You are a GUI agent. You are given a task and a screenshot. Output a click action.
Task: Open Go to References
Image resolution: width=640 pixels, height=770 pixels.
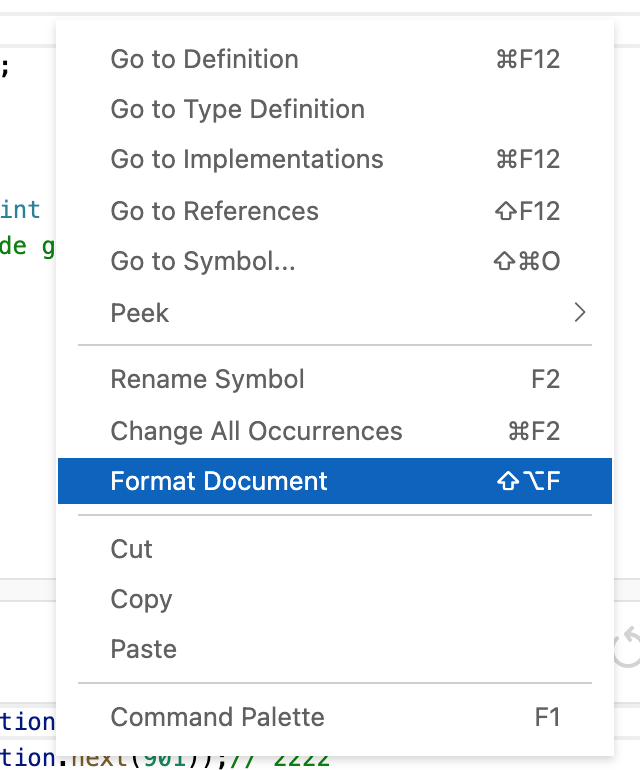[x=214, y=211]
